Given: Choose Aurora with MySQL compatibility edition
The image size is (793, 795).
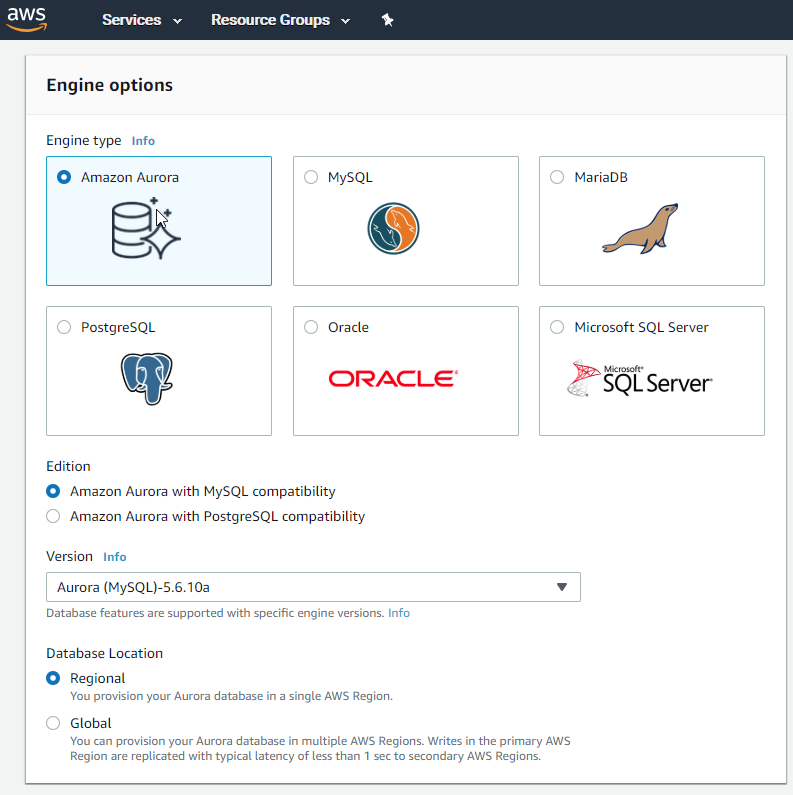Looking at the screenshot, I should [x=53, y=491].
